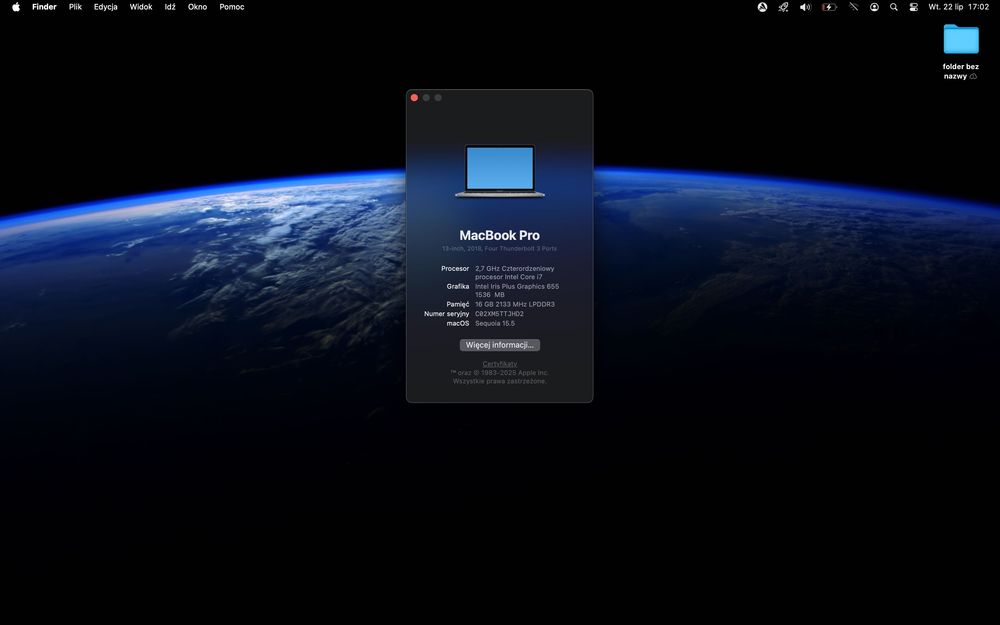The height and width of the screenshot is (625, 1000).
Task: Click the processor value '2,7 GHz Czterordzeniowy'
Action: click(x=514, y=268)
